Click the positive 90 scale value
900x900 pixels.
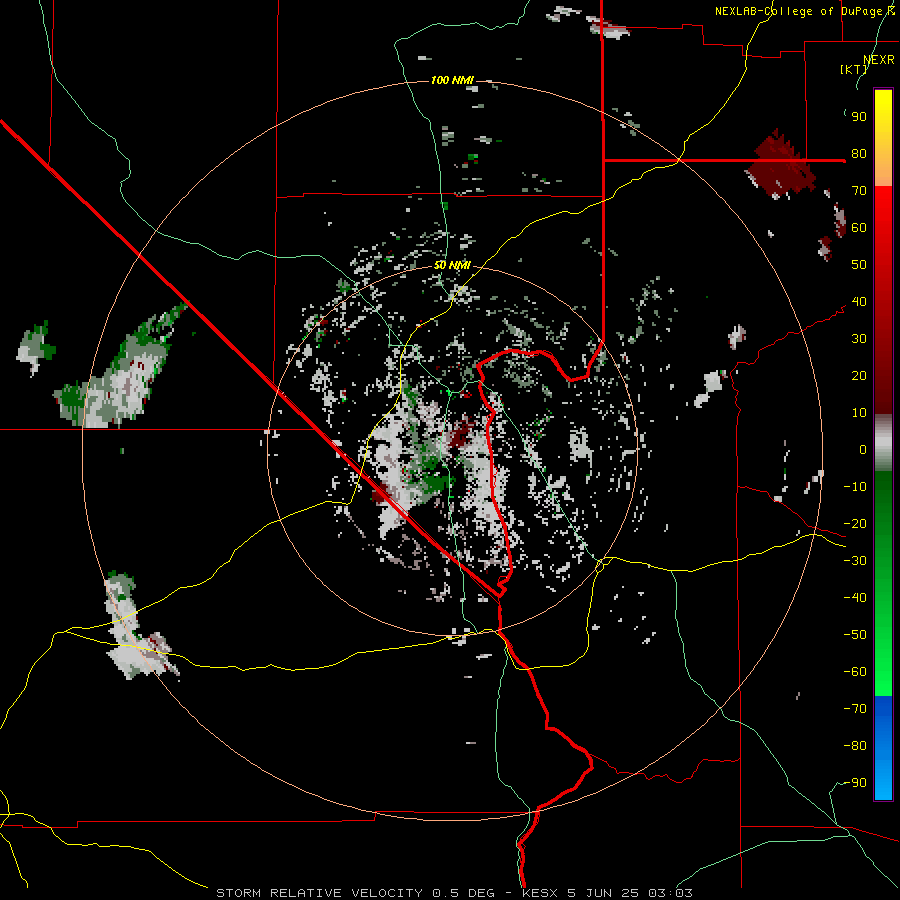click(x=859, y=117)
